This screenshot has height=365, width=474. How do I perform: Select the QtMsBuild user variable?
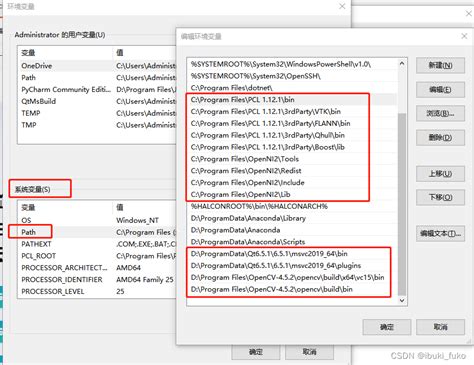point(97,101)
